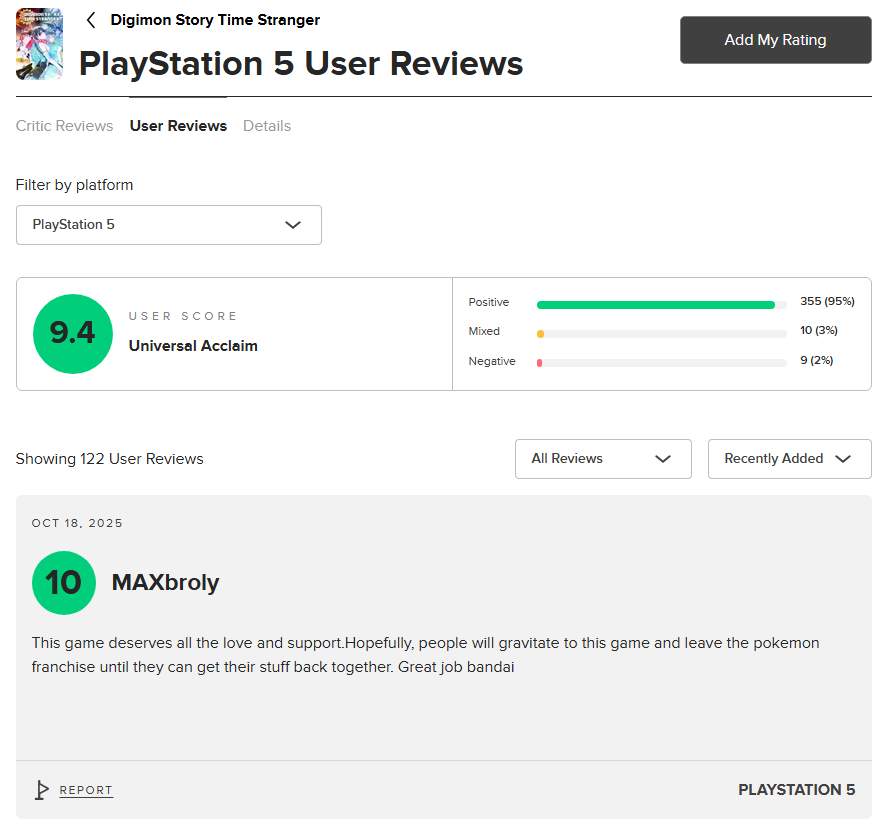Click MAXbroly's review text paragraph
This screenshot has width=879, height=822.
(x=425, y=655)
